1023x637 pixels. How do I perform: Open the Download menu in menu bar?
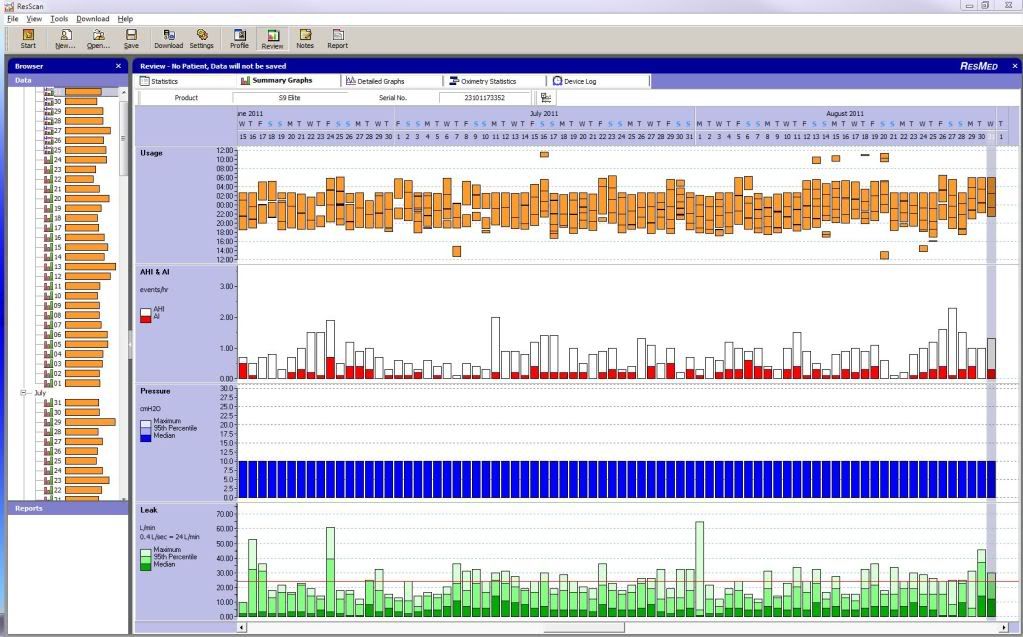[93, 19]
